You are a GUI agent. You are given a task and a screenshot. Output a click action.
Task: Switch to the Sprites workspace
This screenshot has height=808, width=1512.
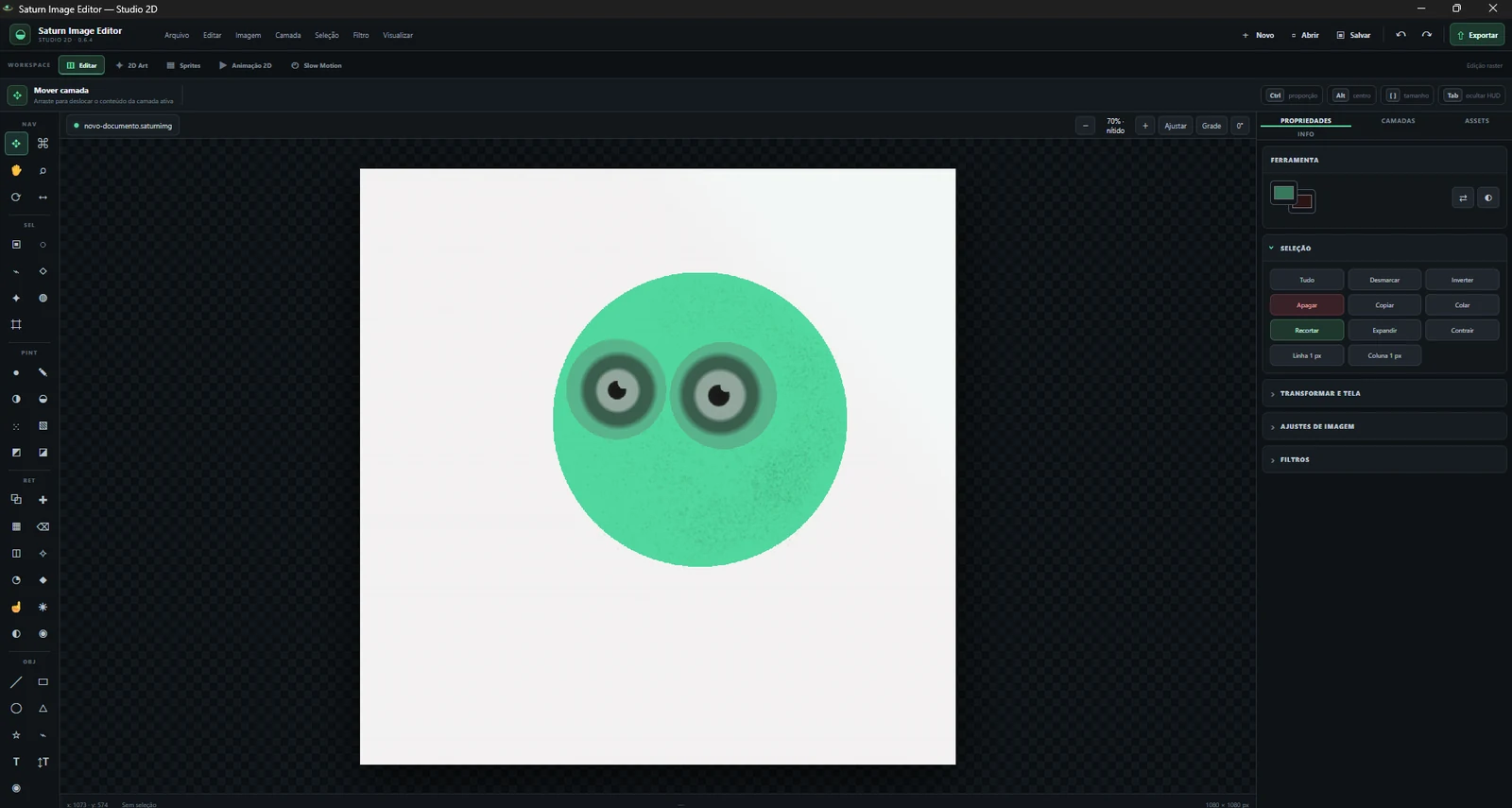pyautogui.click(x=183, y=65)
